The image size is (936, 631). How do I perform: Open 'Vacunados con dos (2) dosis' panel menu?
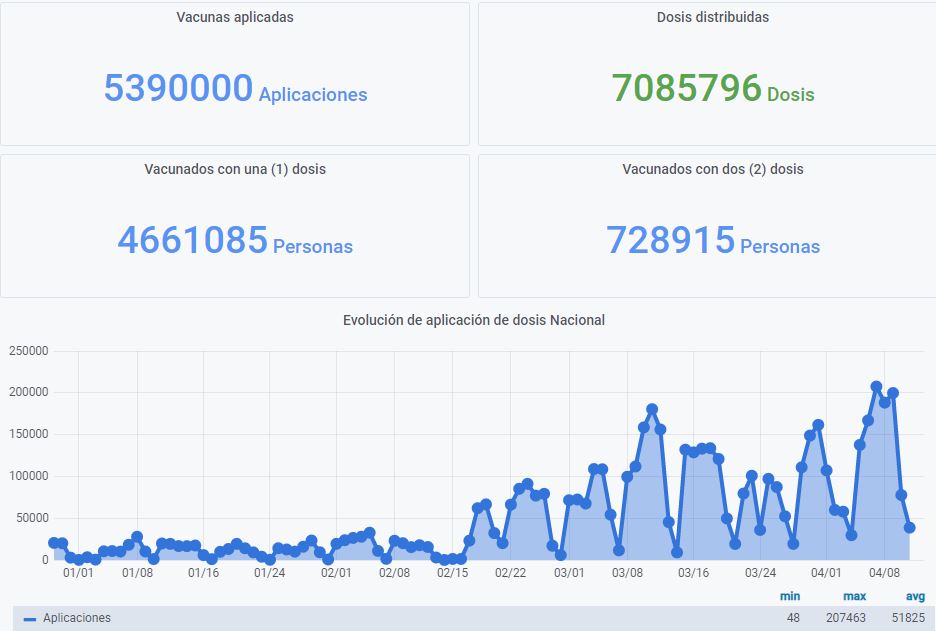pos(712,169)
